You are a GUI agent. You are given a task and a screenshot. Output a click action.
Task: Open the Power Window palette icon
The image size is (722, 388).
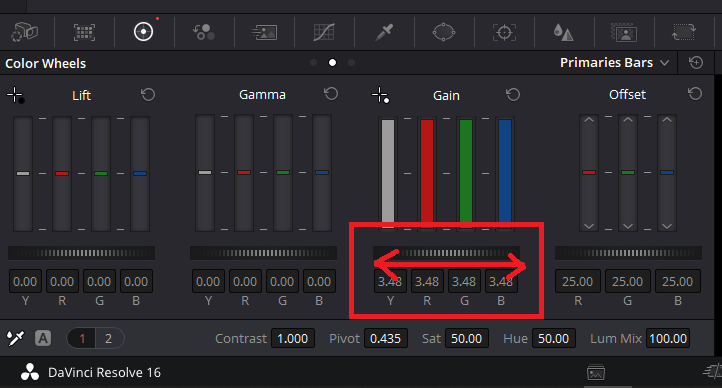444,32
